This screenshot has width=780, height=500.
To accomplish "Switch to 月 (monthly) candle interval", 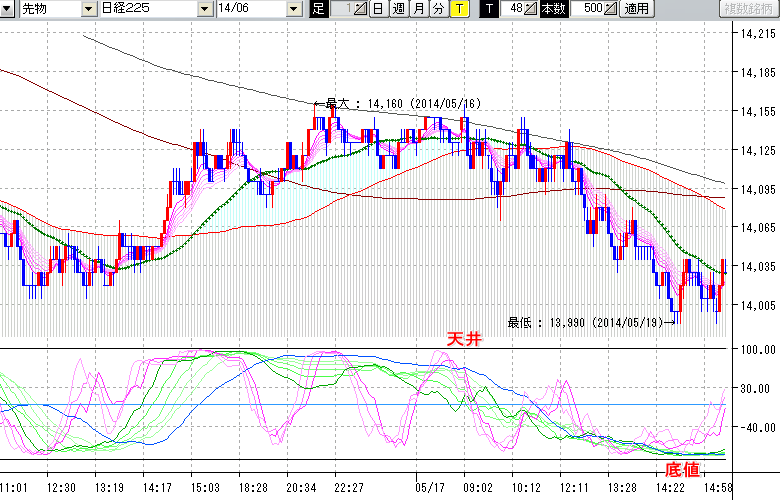I will click(x=418, y=9).
